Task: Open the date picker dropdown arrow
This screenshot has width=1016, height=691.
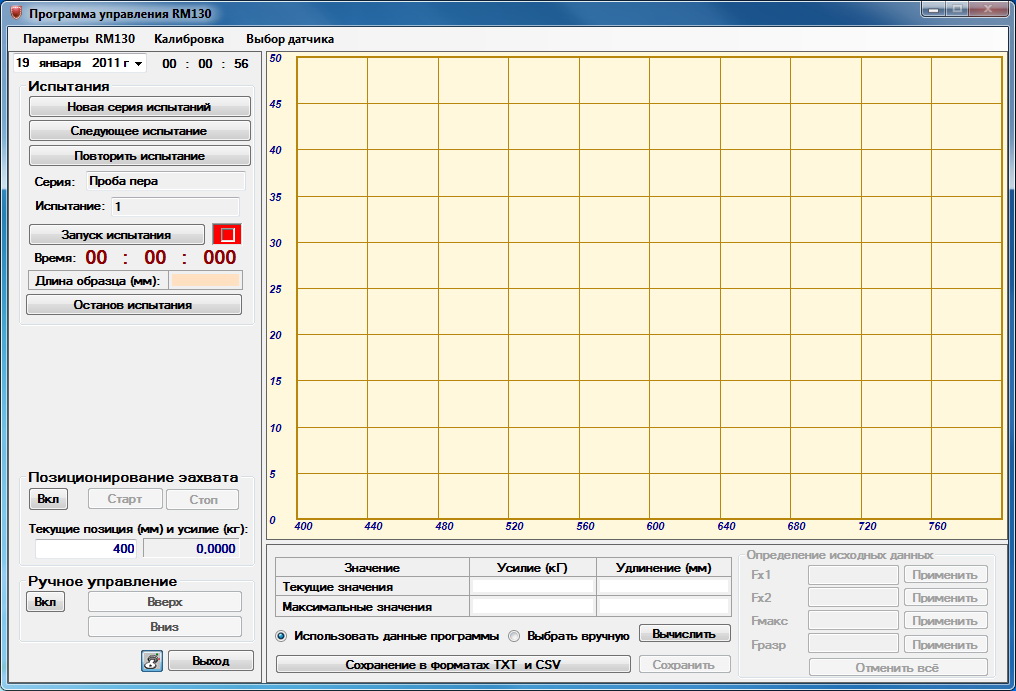Action: (x=138, y=64)
